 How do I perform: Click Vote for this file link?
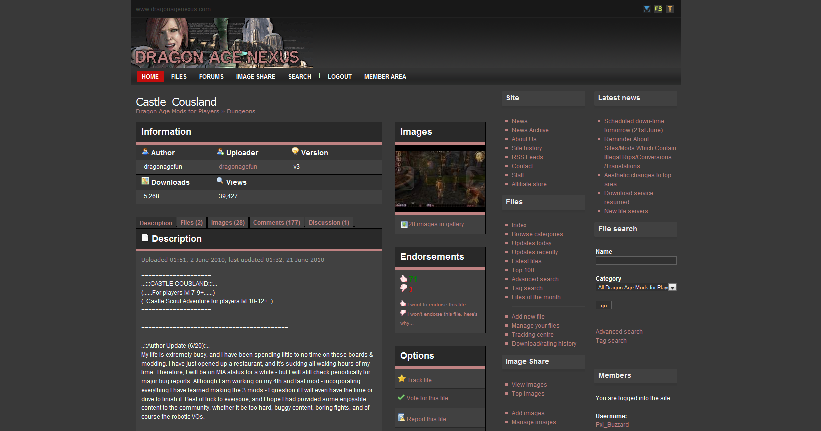pos(428,398)
